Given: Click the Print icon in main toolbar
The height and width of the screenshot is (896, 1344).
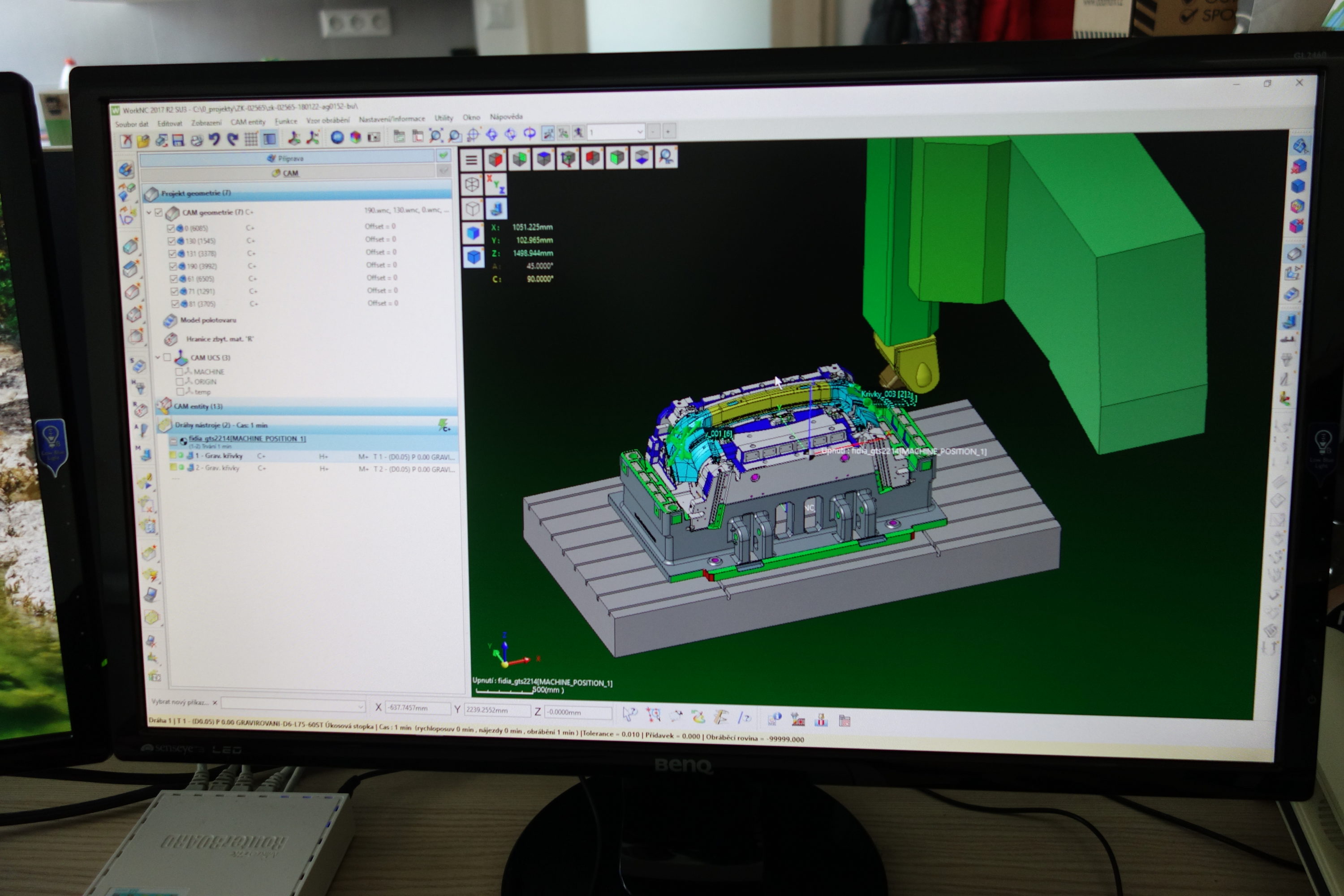Looking at the screenshot, I should (x=197, y=140).
